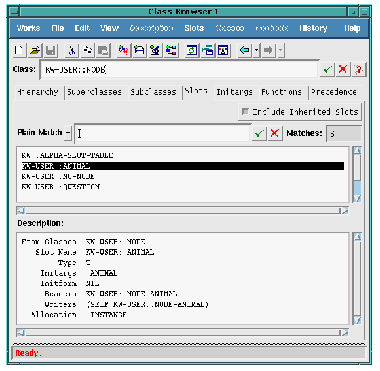Viewport: 380px width, 371px height.
Task: Click inside the Class name input field
Action: [x=179, y=70]
